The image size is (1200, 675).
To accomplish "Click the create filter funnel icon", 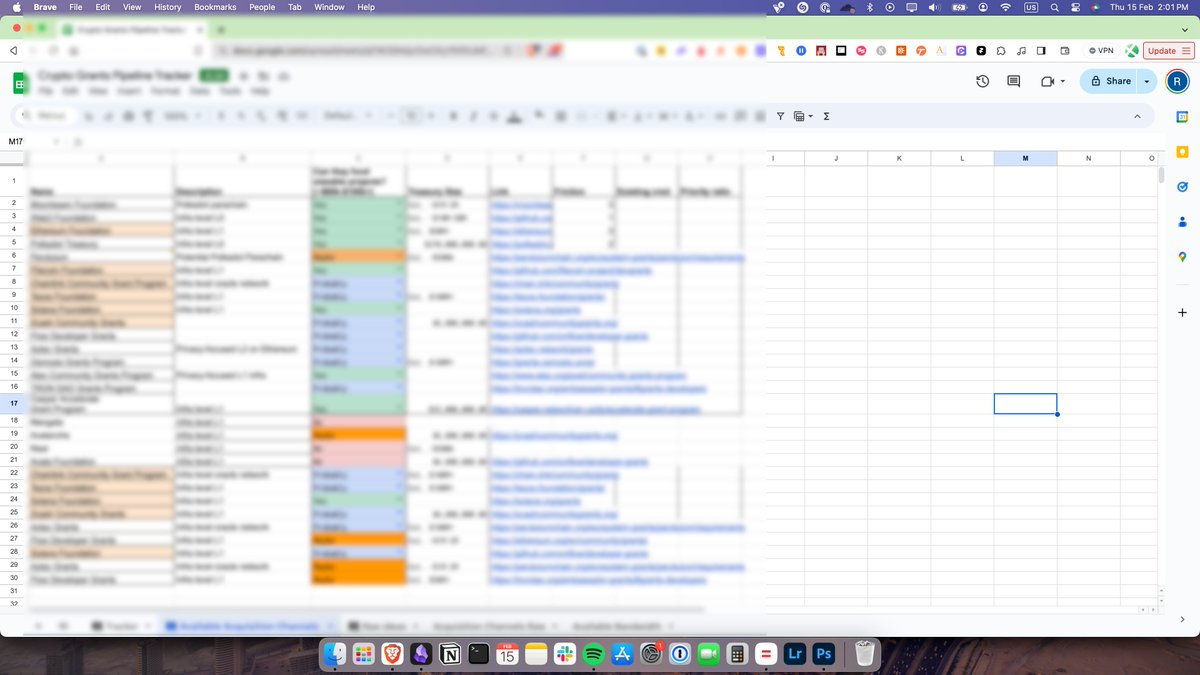I will (x=780, y=116).
